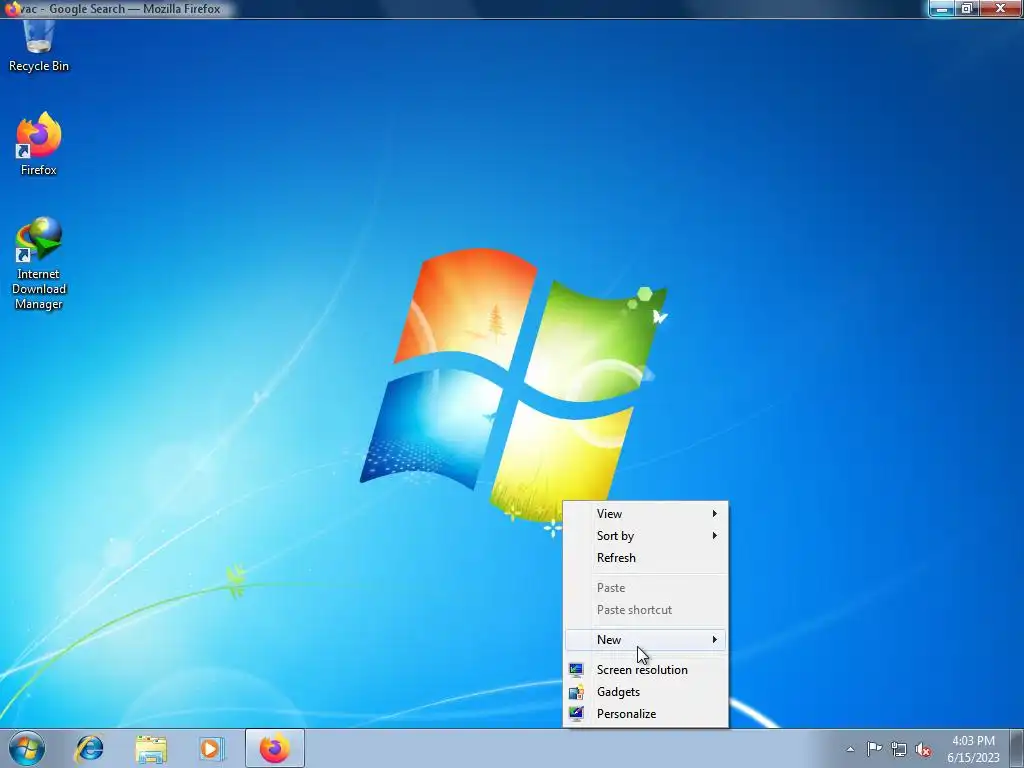Choose Personalize in the context menu
The height and width of the screenshot is (768, 1024).
pos(645,714)
